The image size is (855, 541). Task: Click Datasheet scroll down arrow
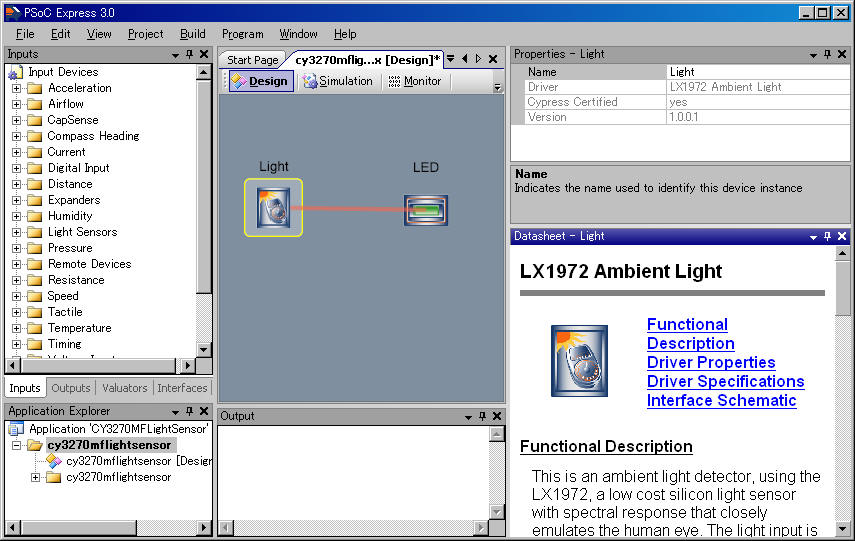tap(843, 529)
